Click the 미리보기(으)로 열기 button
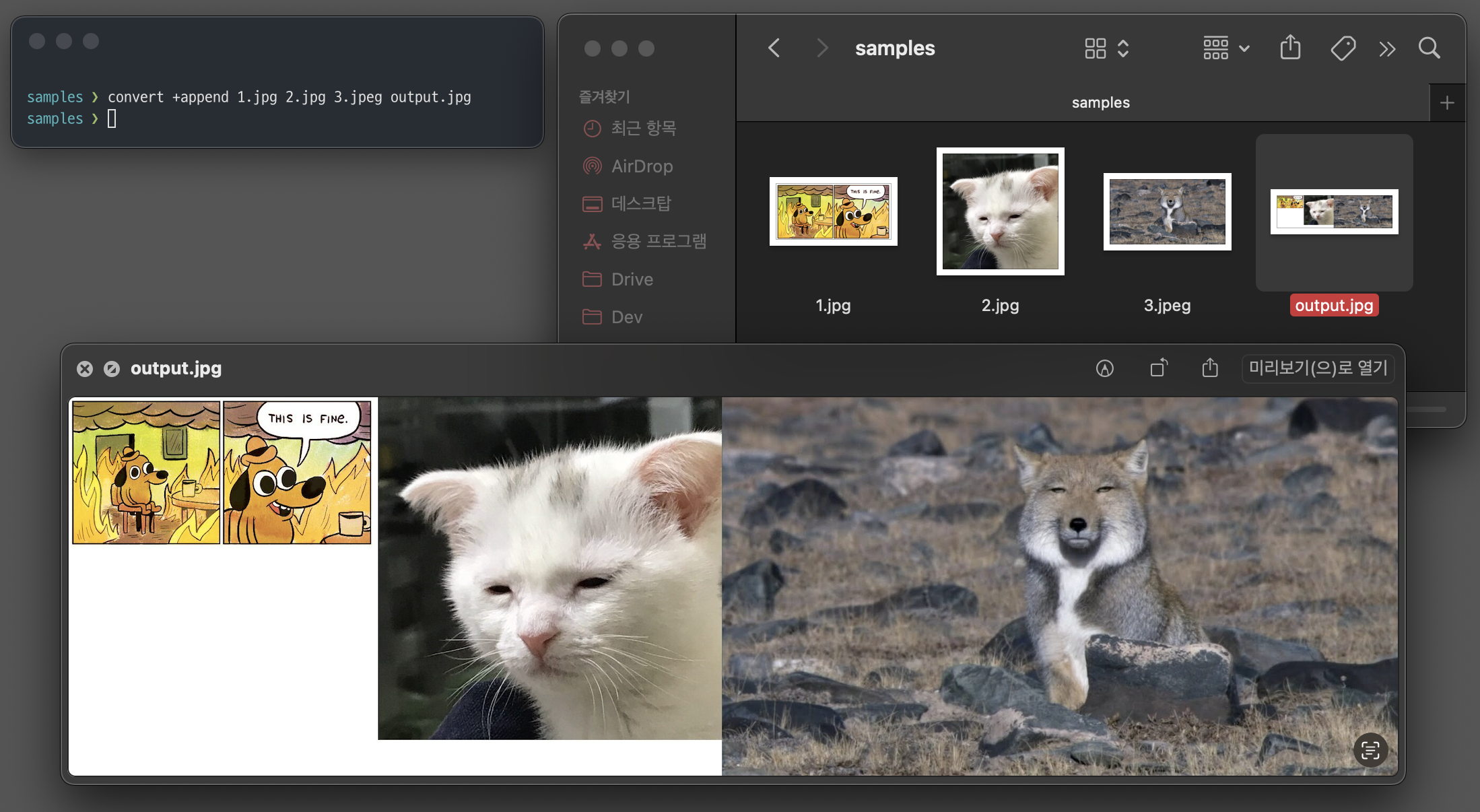 [x=1318, y=368]
